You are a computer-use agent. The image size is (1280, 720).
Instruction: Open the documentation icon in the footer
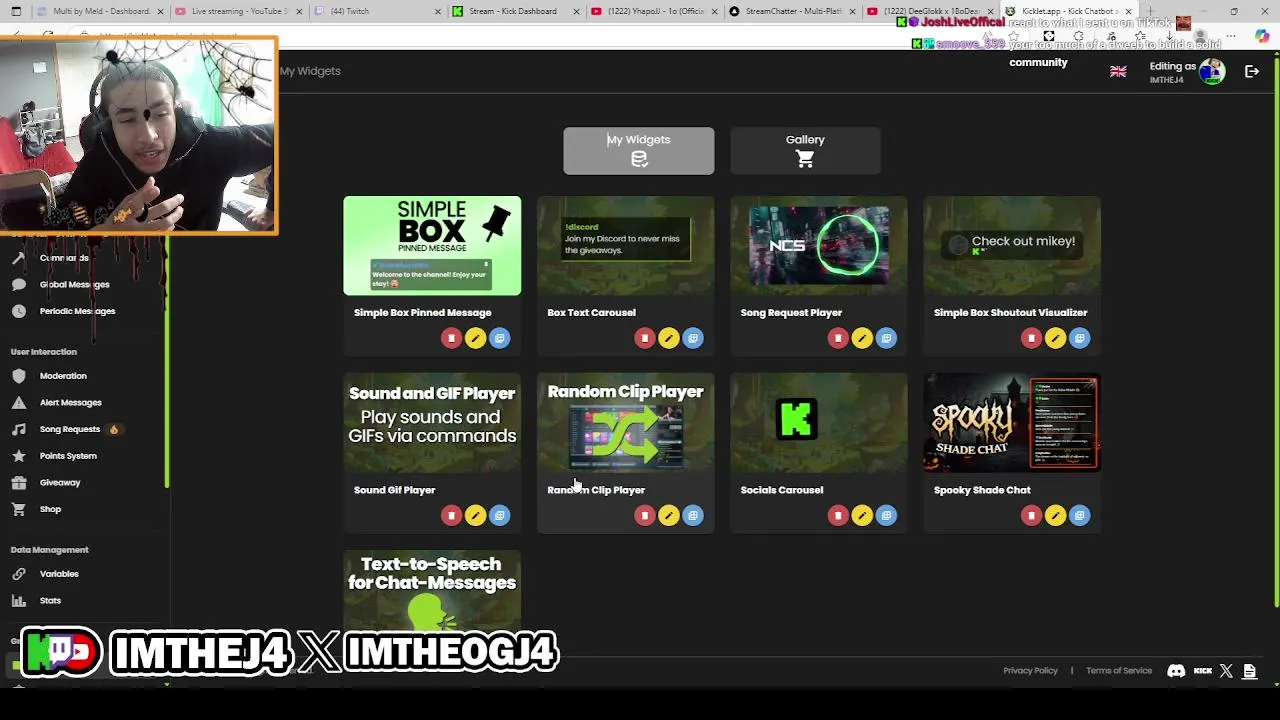click(1249, 671)
